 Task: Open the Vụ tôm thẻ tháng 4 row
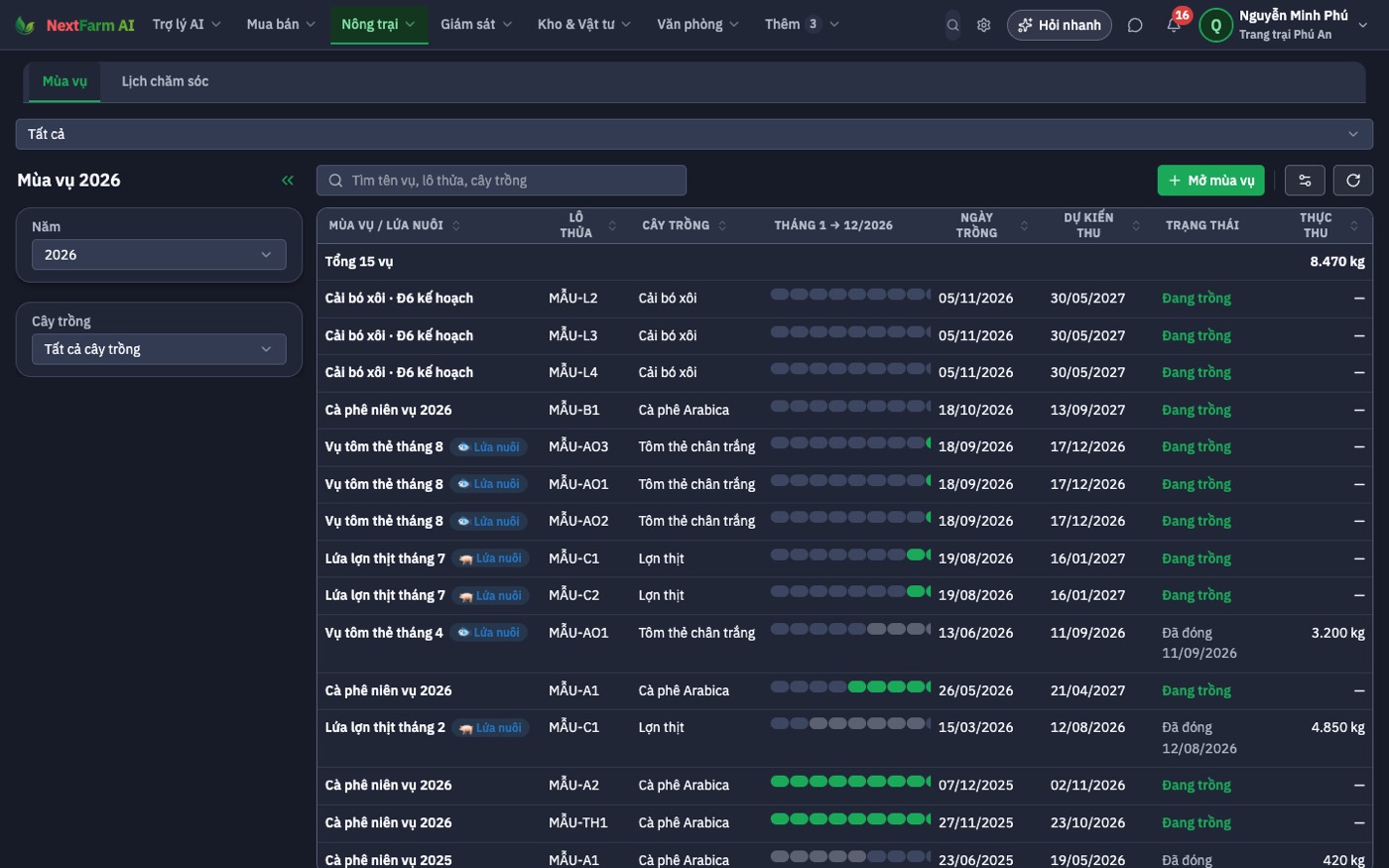click(844, 643)
